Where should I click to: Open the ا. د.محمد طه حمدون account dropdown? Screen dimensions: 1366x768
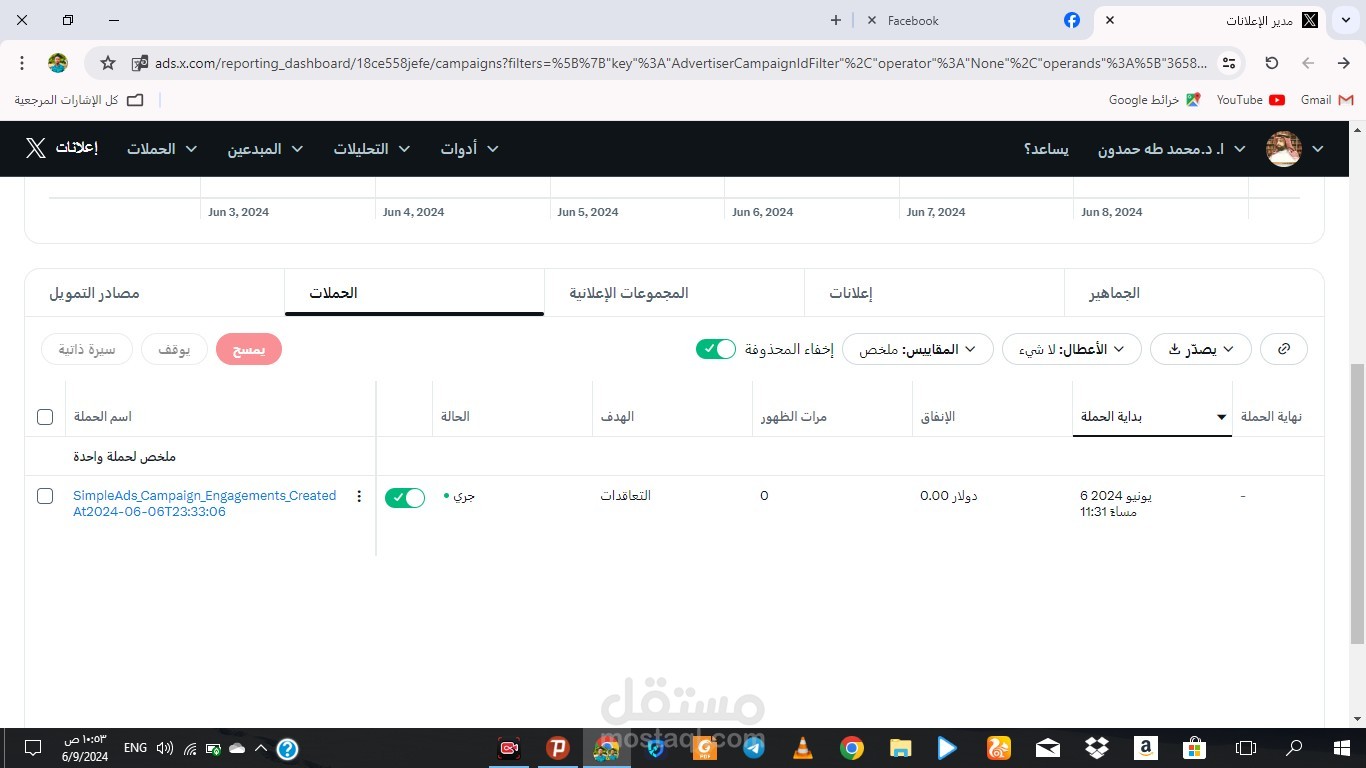coord(1171,149)
